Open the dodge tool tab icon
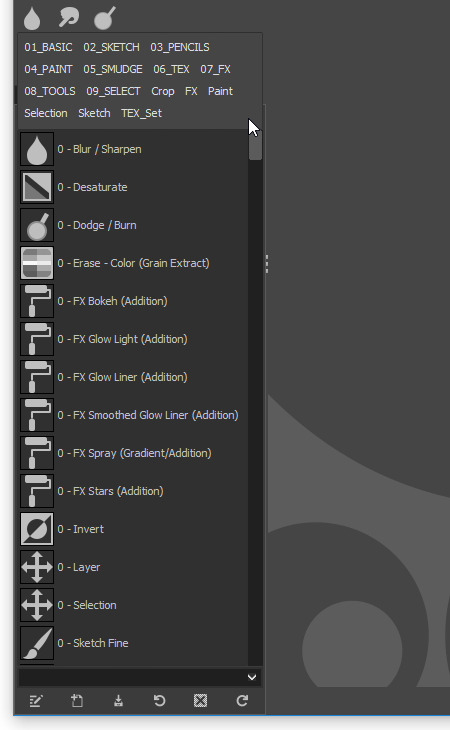 105,18
